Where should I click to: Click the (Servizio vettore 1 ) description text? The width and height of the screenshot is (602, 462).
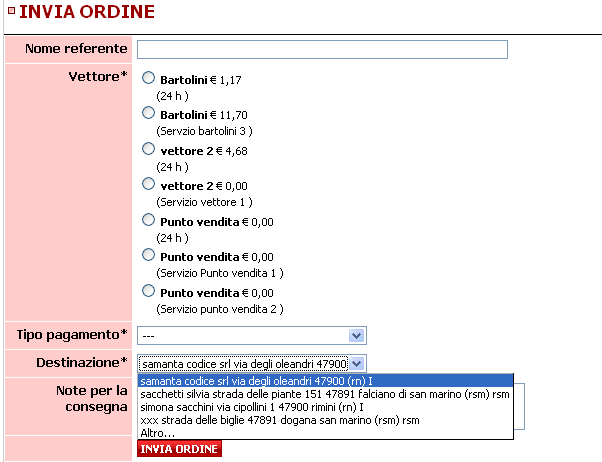pos(204,202)
